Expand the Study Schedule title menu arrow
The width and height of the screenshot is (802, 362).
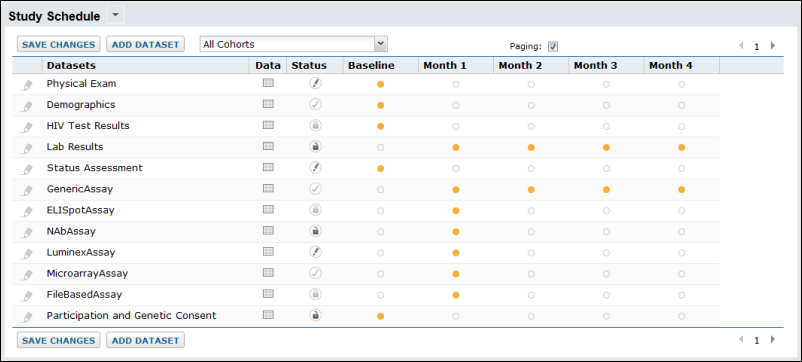click(x=115, y=15)
